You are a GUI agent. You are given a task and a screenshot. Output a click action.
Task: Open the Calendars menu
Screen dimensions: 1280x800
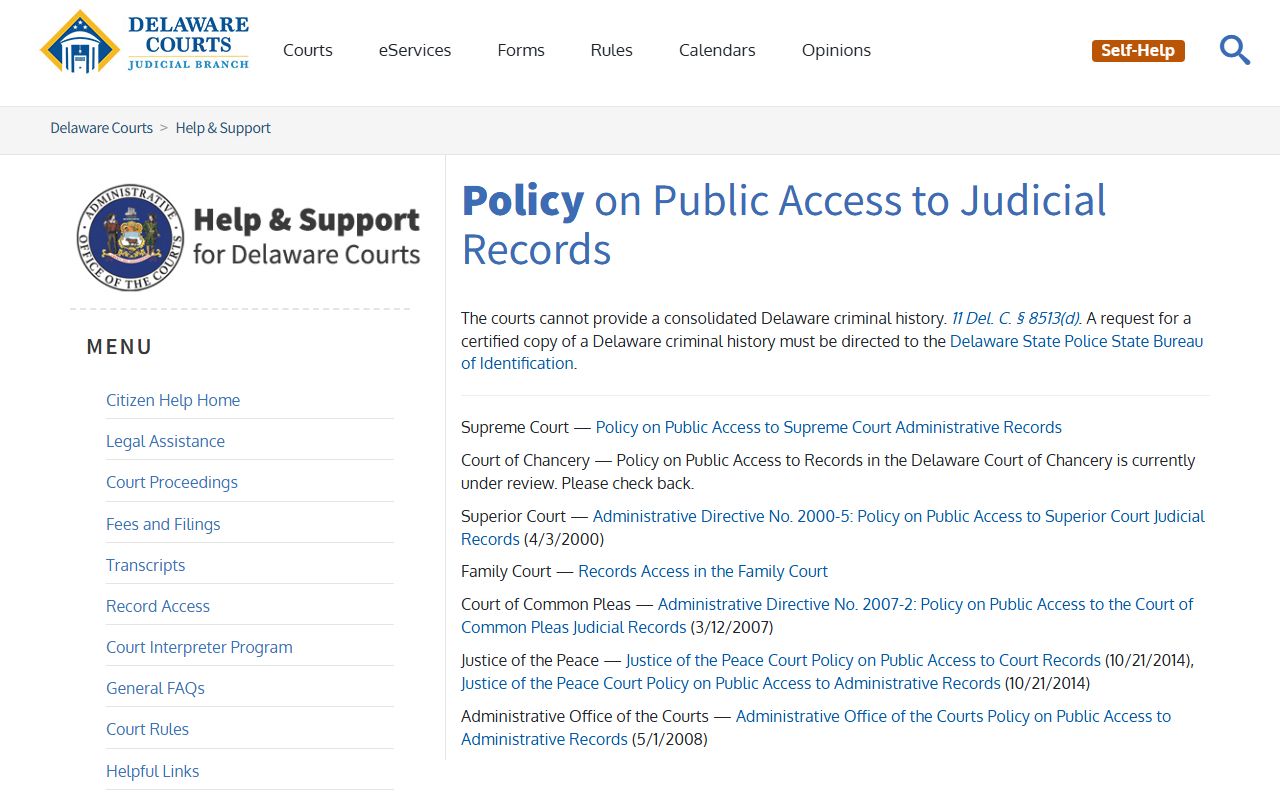[717, 50]
